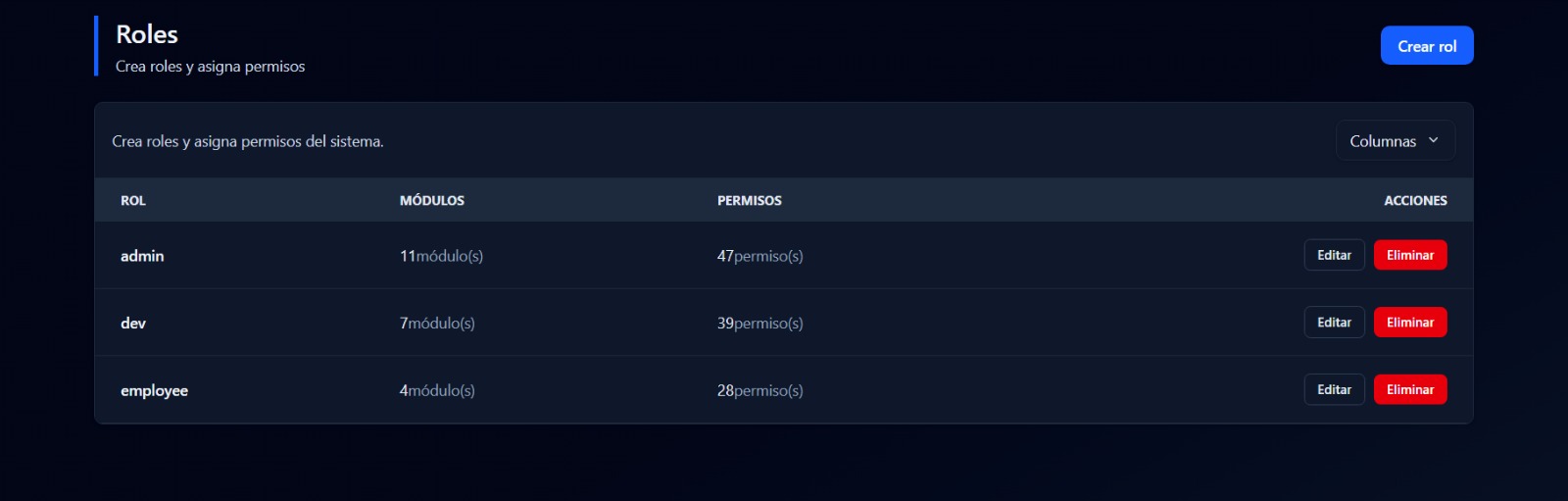Click the chevron arrow beside Columnas
1568x501 pixels.
1433,140
